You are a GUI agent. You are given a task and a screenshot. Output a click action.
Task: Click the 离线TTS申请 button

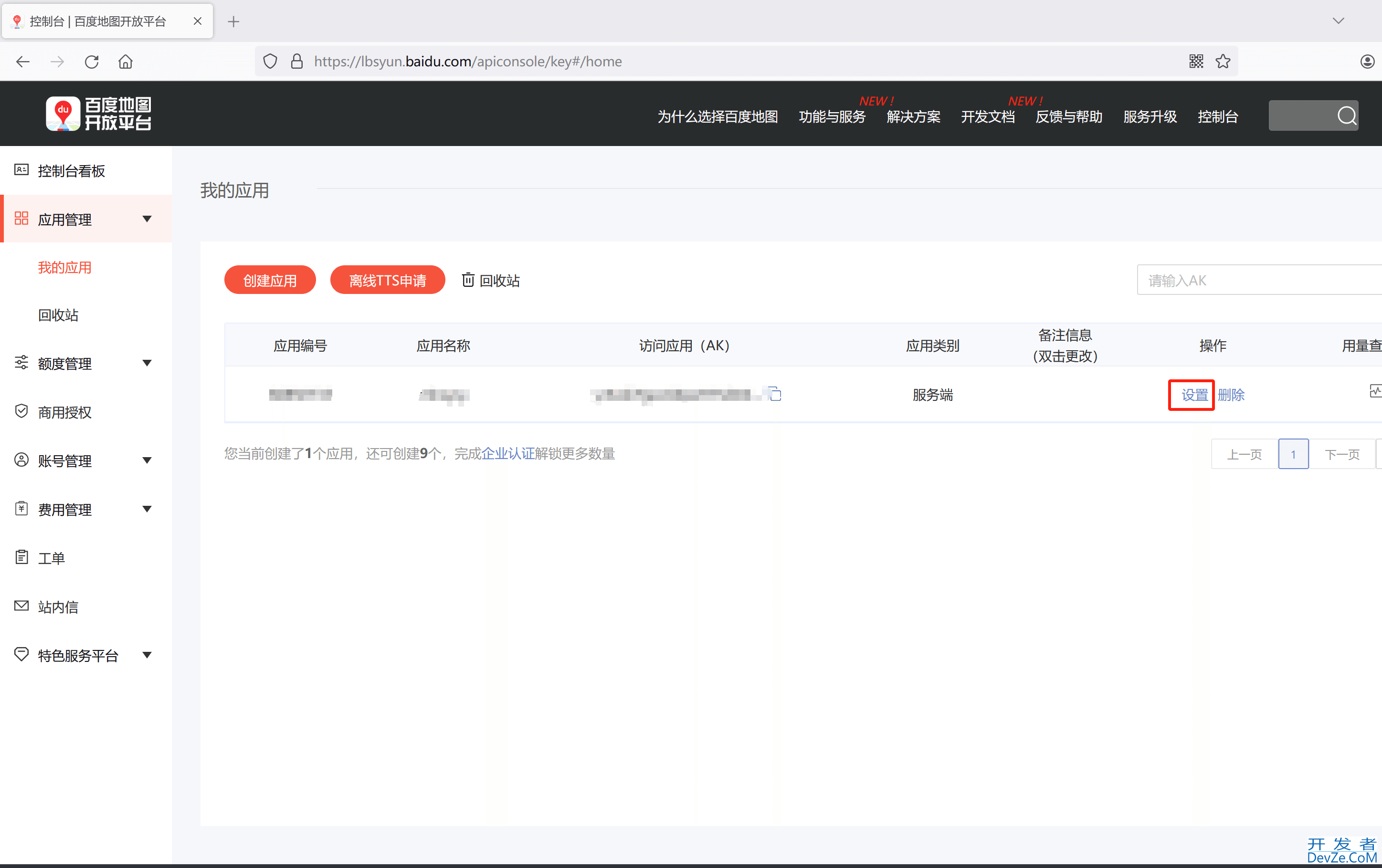click(388, 280)
